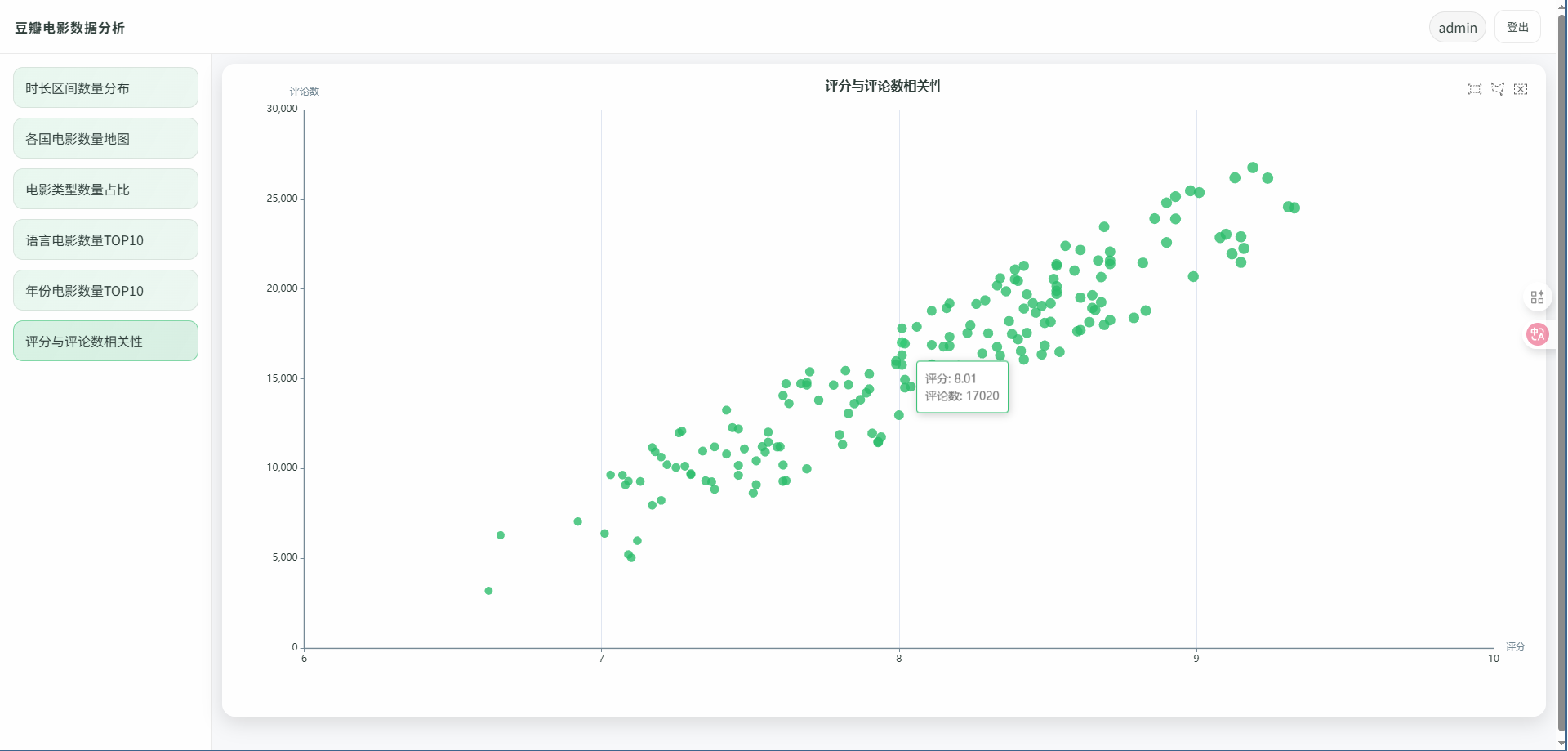Select 电影类型数量占比 in the sidebar
Screen dimensions: 1568x751
click(x=105, y=190)
